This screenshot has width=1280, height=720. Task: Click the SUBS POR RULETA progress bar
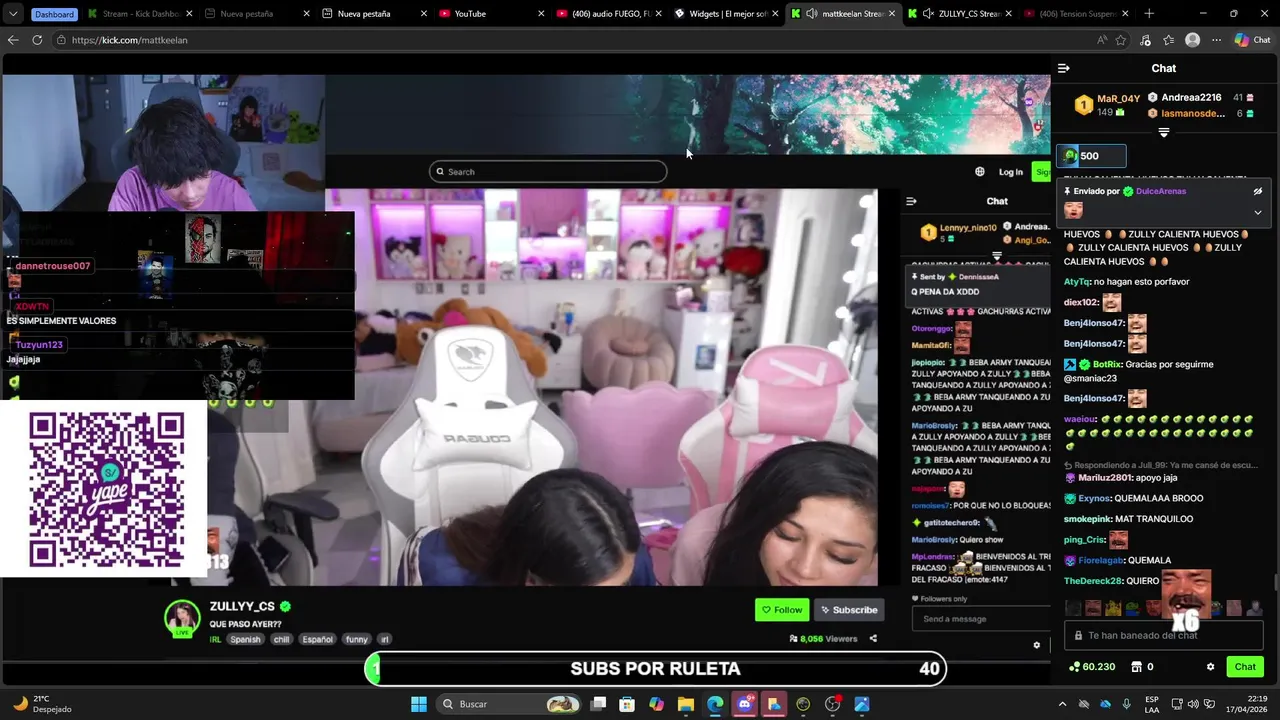[655, 669]
